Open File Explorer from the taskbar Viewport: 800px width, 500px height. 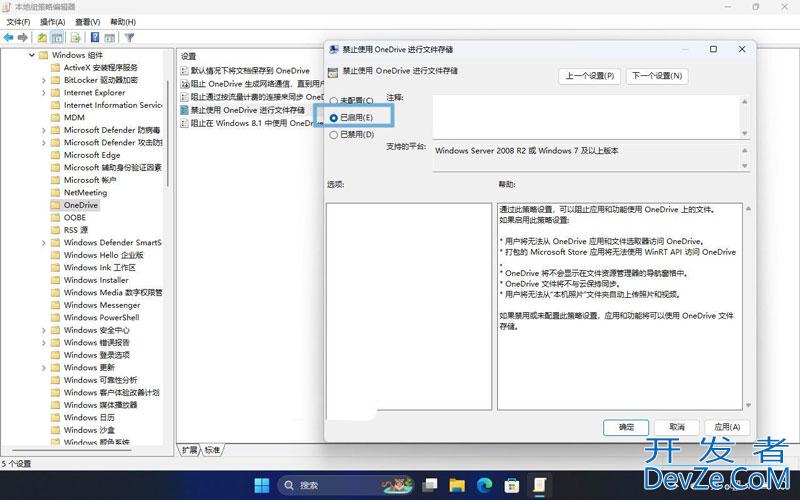tap(457, 485)
